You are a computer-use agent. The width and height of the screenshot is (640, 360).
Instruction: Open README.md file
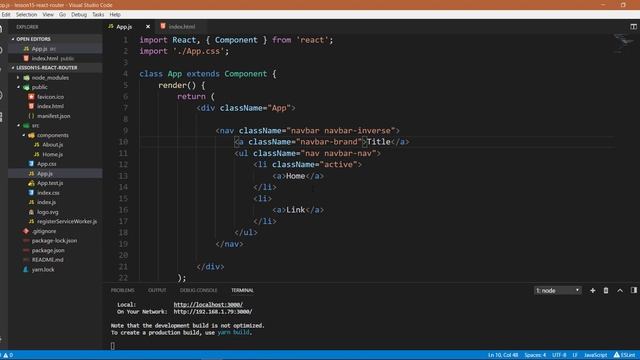pos(48,260)
